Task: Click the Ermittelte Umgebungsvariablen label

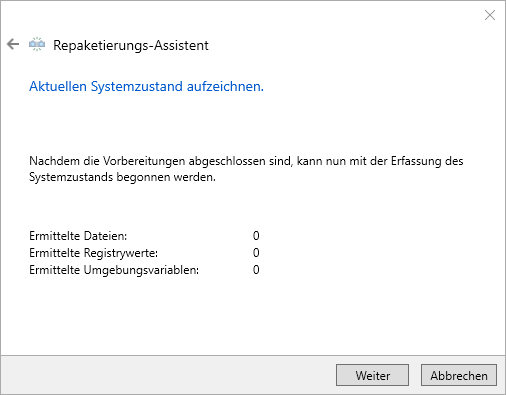Action: (114, 270)
